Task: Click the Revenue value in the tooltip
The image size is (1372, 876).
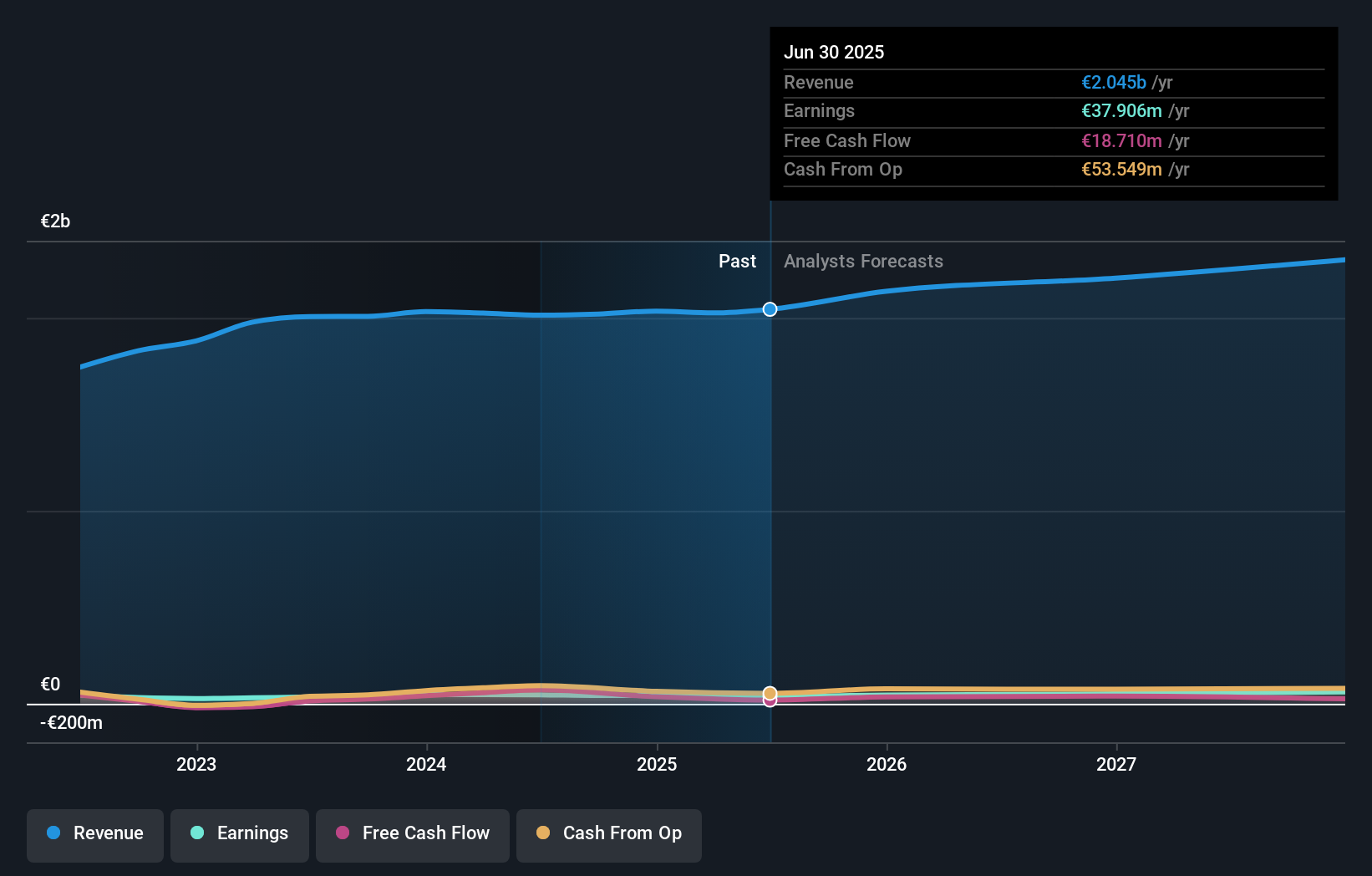Action: point(1113,82)
